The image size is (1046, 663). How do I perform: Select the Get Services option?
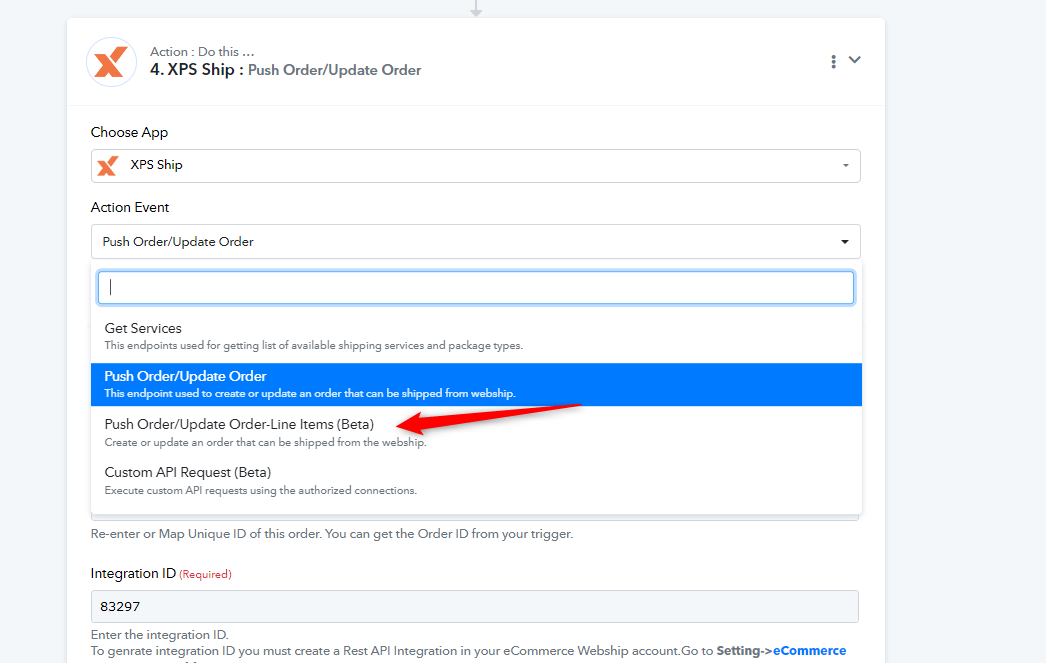coord(143,329)
